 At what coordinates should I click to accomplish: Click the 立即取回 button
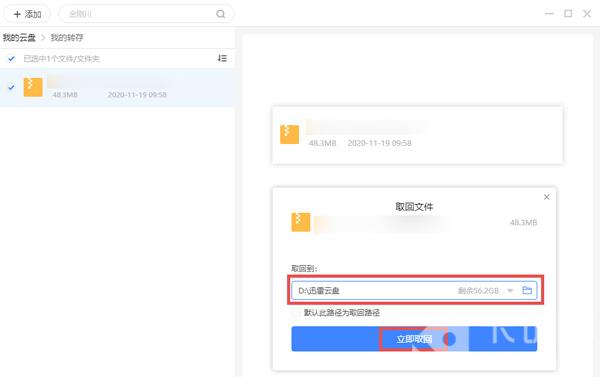tap(414, 339)
